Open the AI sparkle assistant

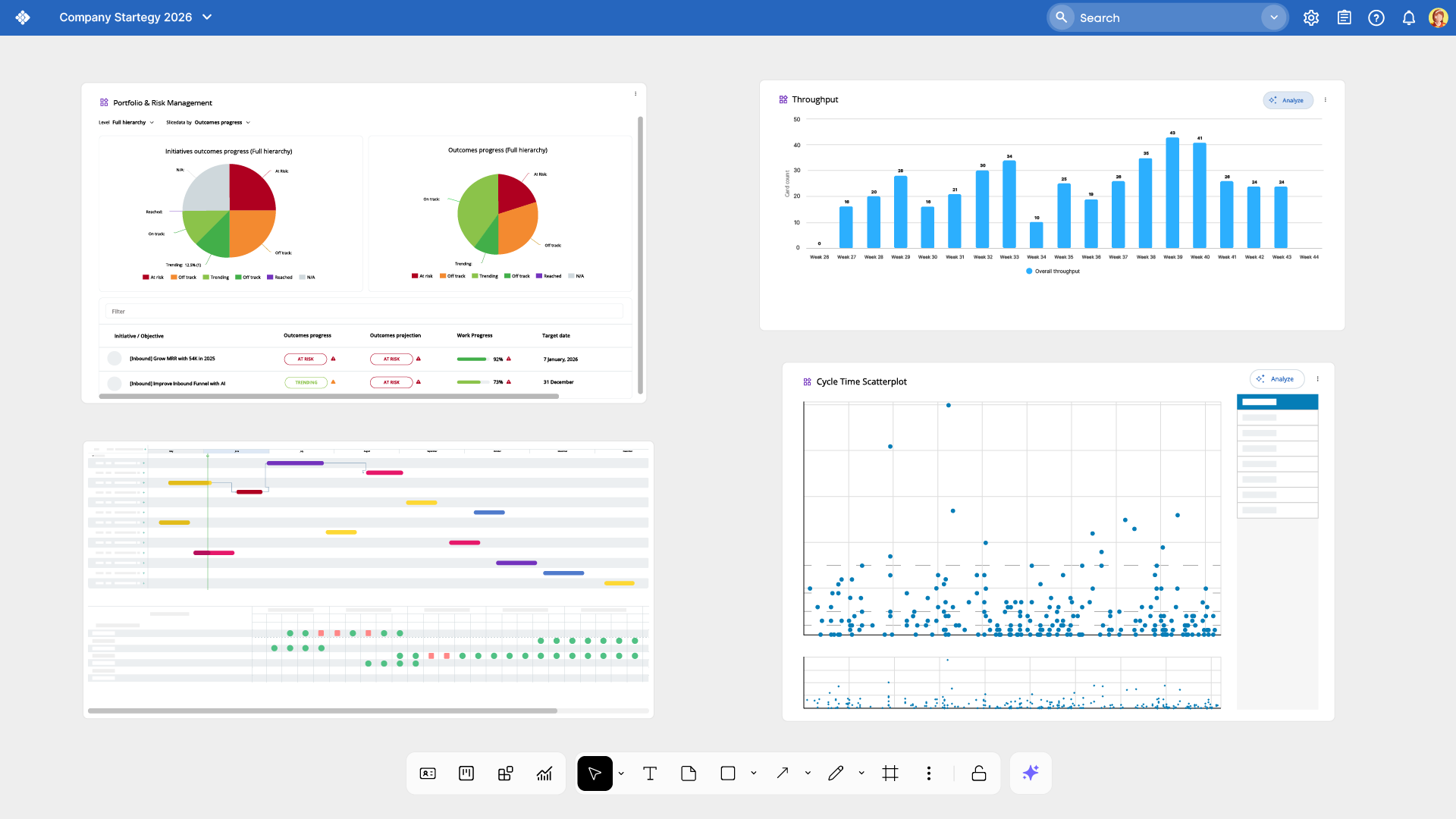pos(1031,773)
